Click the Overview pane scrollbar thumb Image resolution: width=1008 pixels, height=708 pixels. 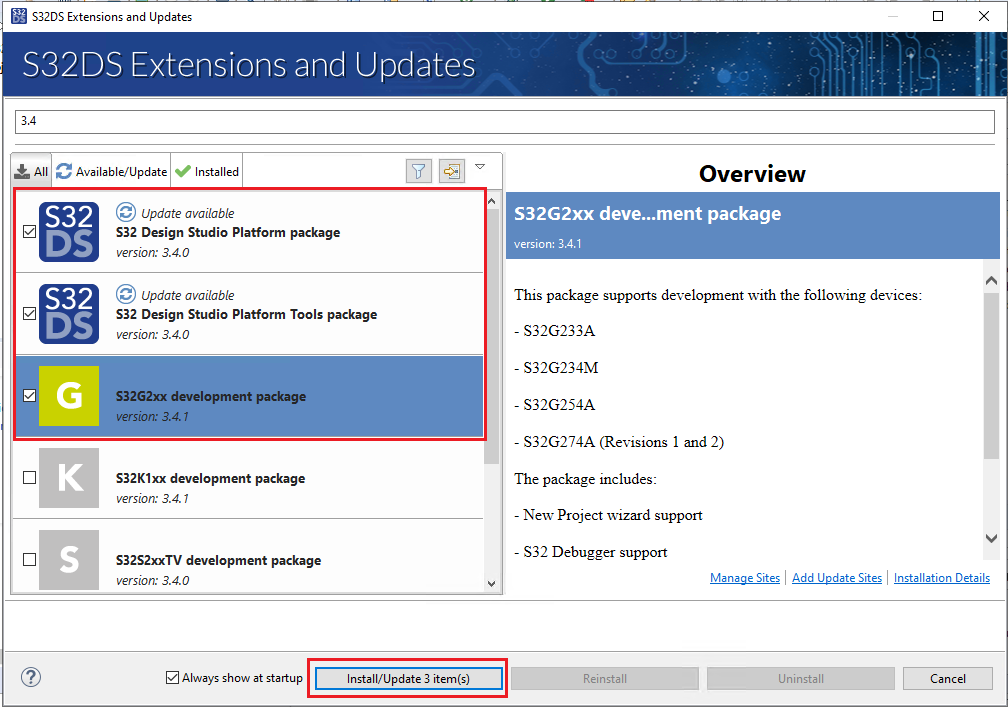coord(991,376)
